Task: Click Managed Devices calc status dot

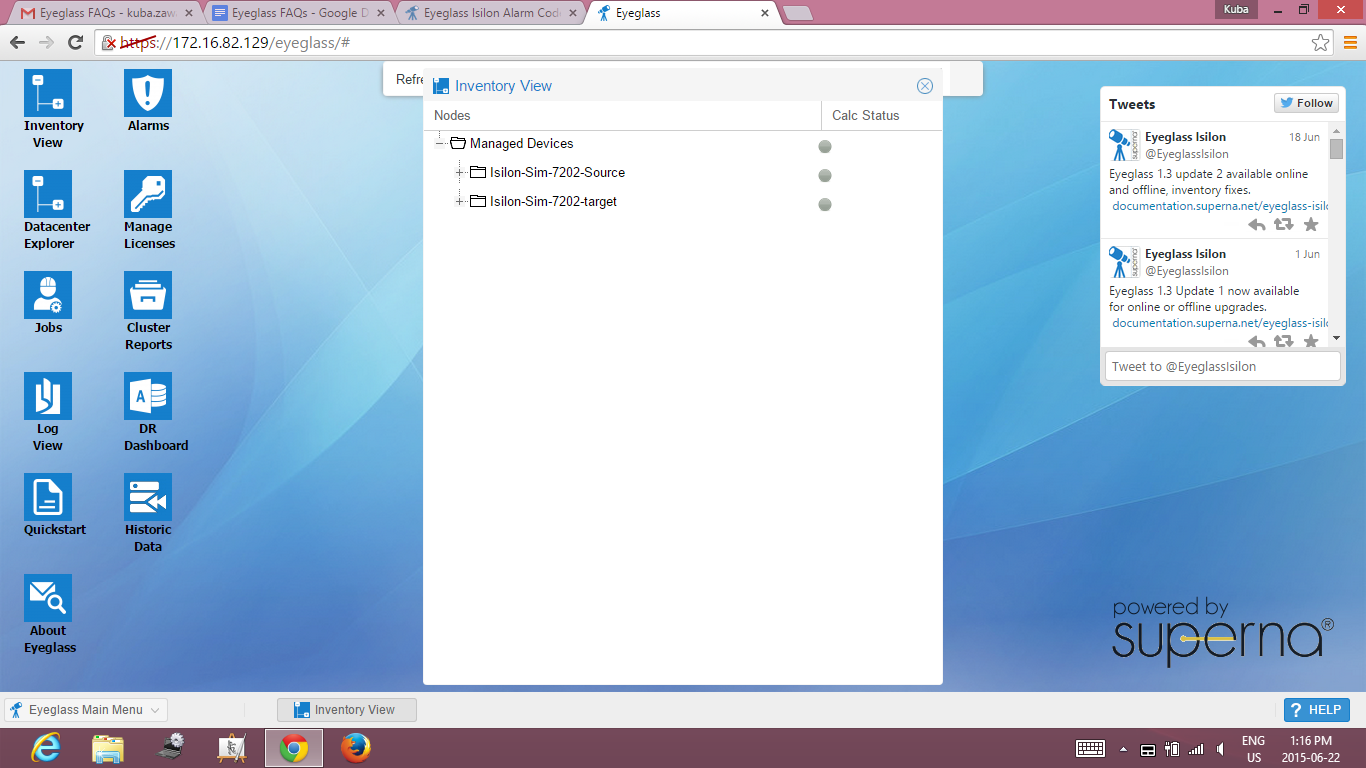Action: (825, 146)
